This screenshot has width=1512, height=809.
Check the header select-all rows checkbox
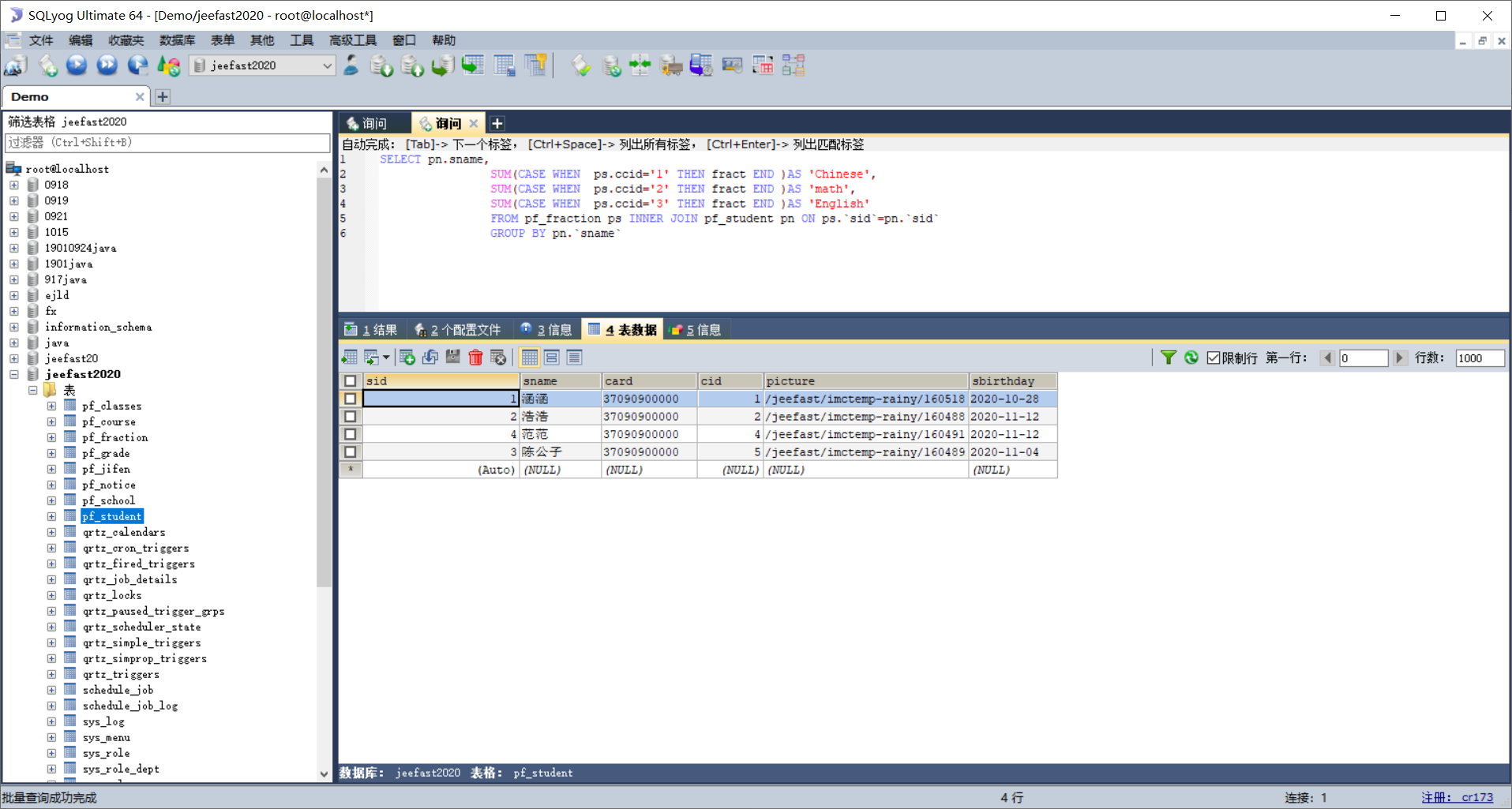[x=351, y=381]
